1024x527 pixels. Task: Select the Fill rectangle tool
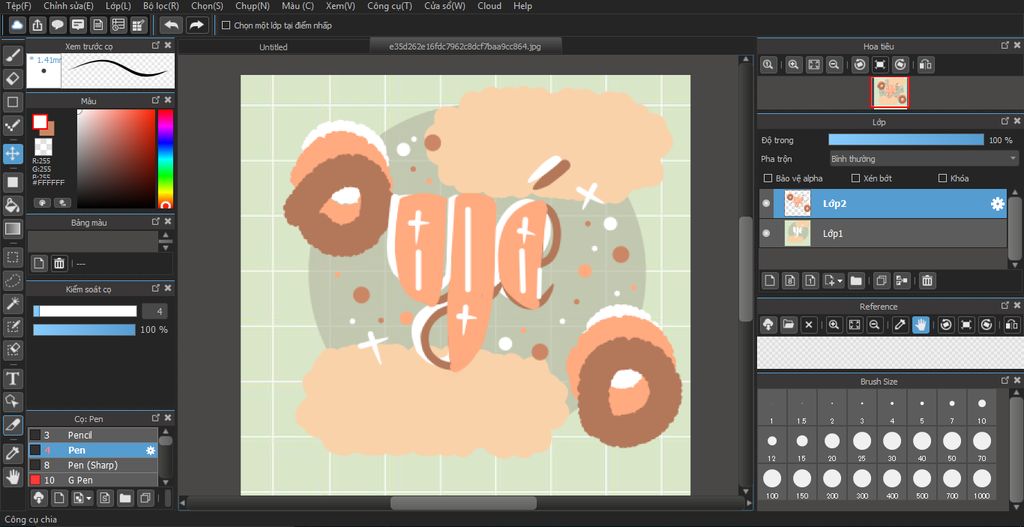13,182
